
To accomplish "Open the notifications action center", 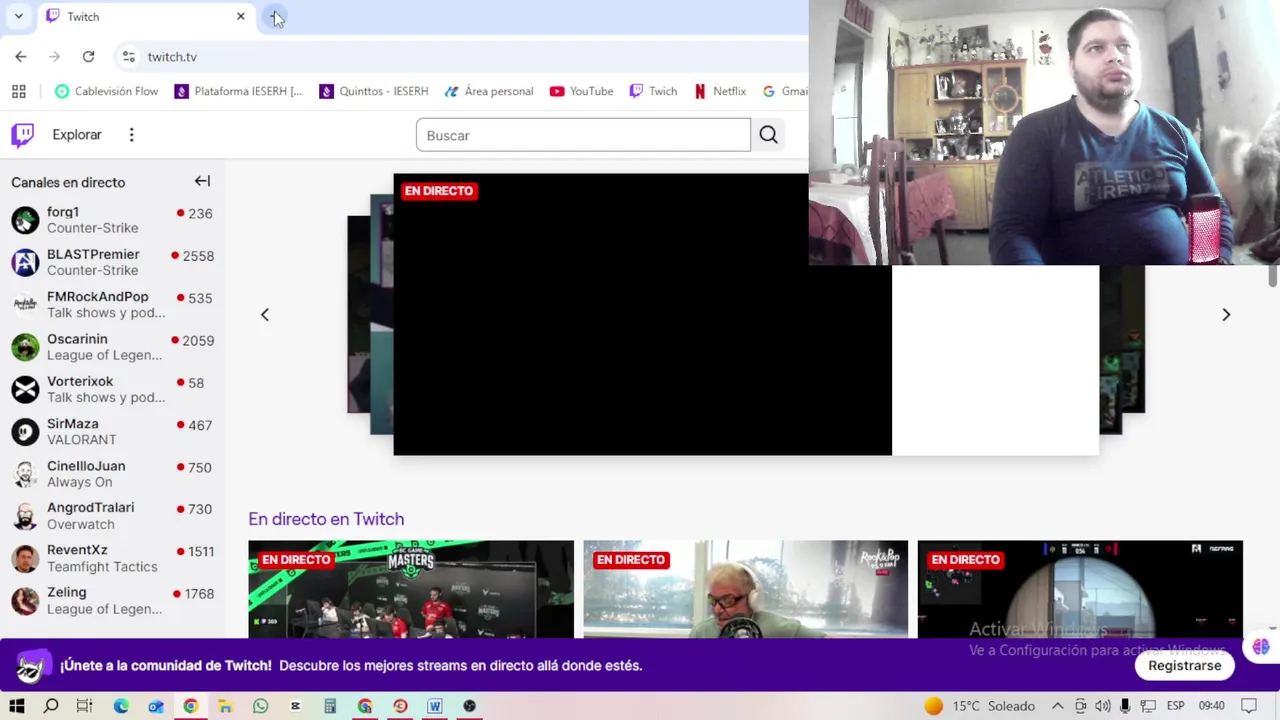I will 1249,706.
